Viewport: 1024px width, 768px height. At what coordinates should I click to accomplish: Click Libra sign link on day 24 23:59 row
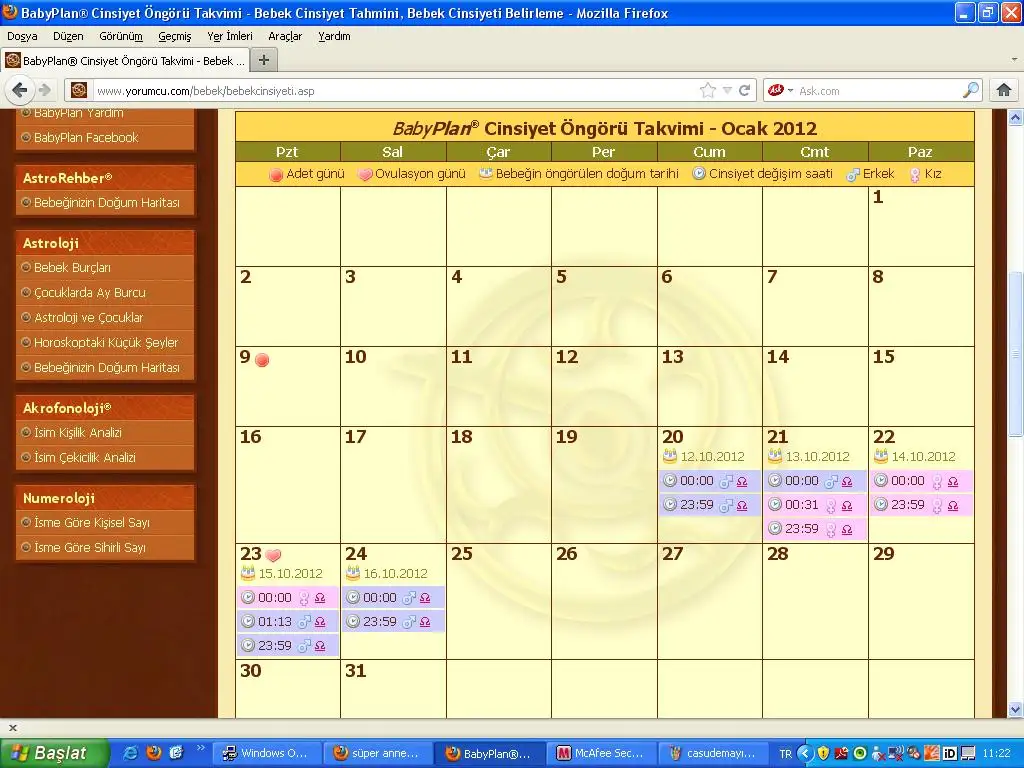425,622
